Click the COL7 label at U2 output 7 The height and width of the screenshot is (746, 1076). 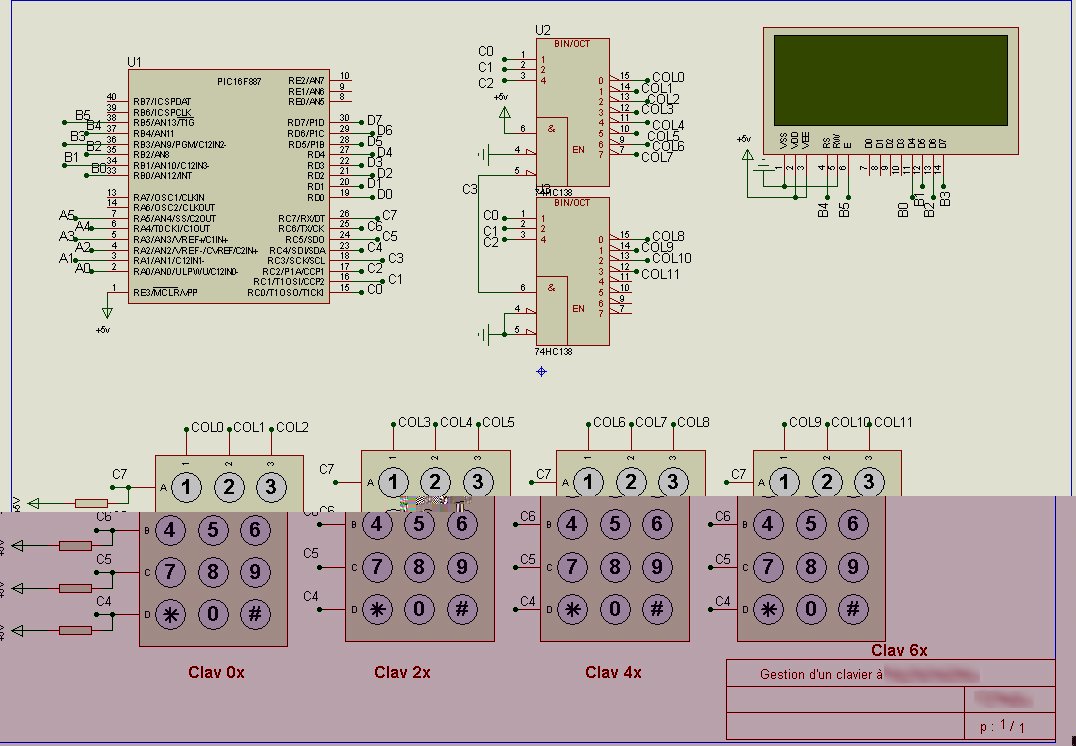(657, 157)
